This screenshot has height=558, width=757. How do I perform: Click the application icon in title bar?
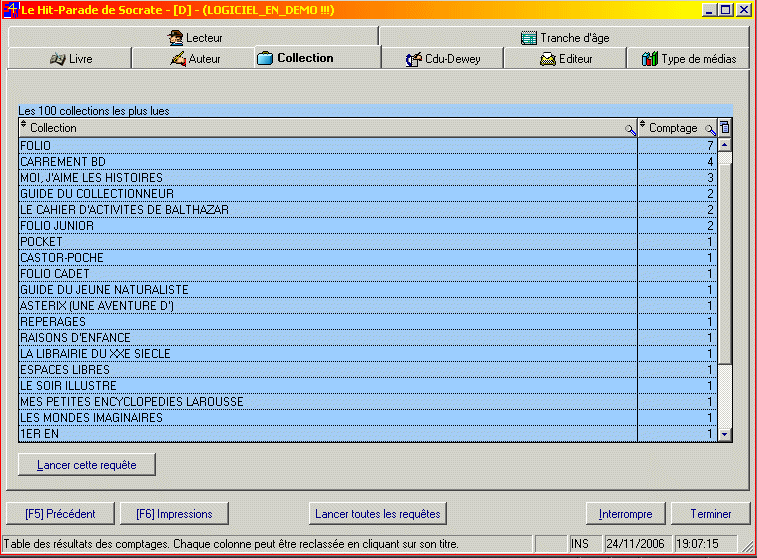pyautogui.click(x=11, y=9)
